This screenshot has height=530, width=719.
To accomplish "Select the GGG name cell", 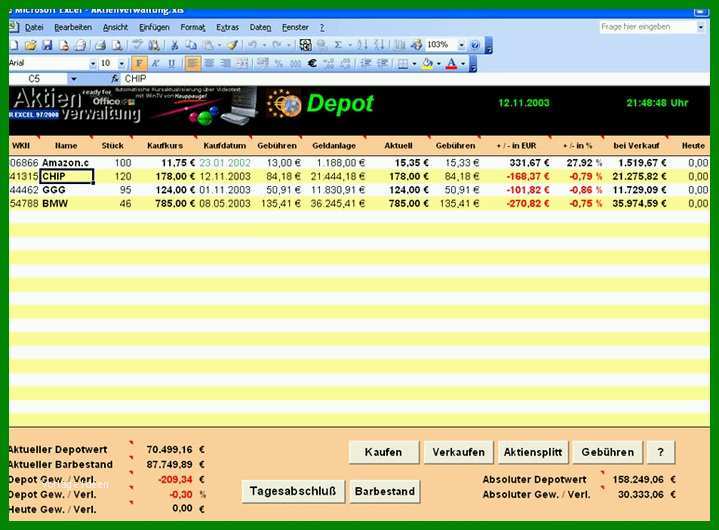I will (x=67, y=190).
